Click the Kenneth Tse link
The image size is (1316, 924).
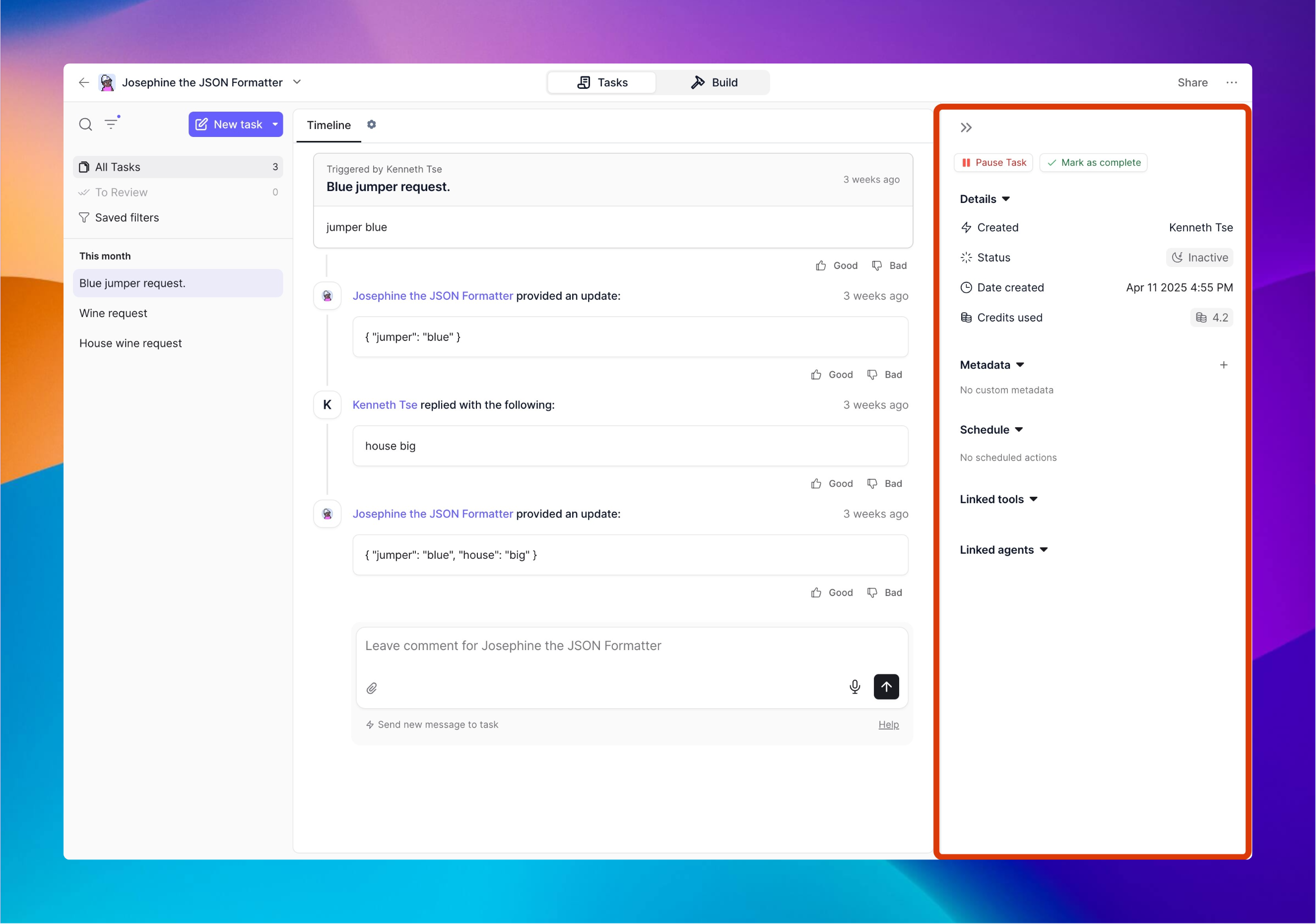[385, 405]
